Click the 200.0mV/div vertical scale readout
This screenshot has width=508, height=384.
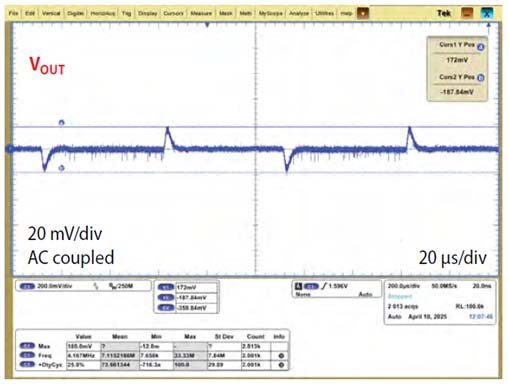click(55, 286)
